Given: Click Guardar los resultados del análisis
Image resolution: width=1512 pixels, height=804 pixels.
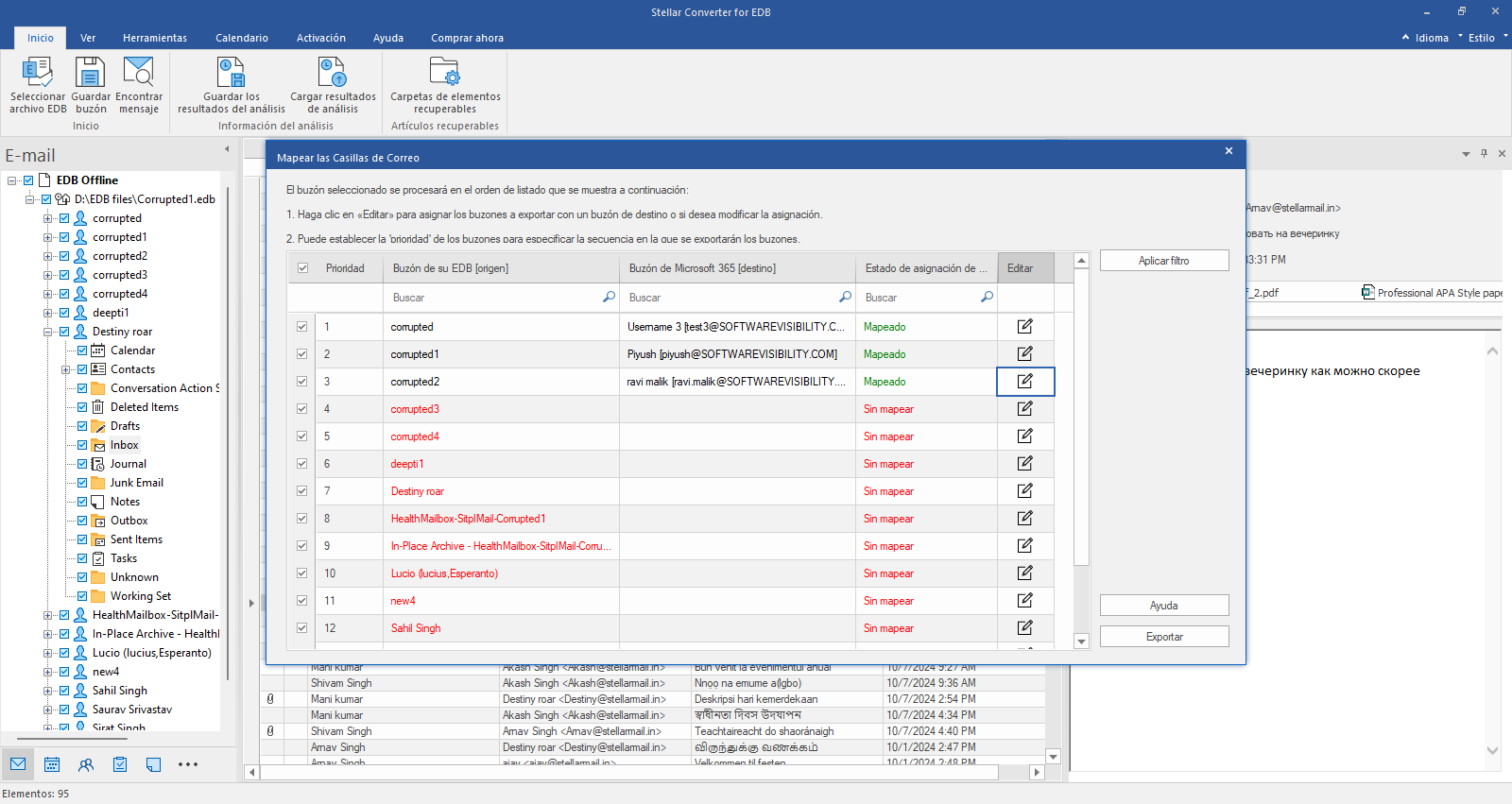Looking at the screenshot, I should 232,85.
